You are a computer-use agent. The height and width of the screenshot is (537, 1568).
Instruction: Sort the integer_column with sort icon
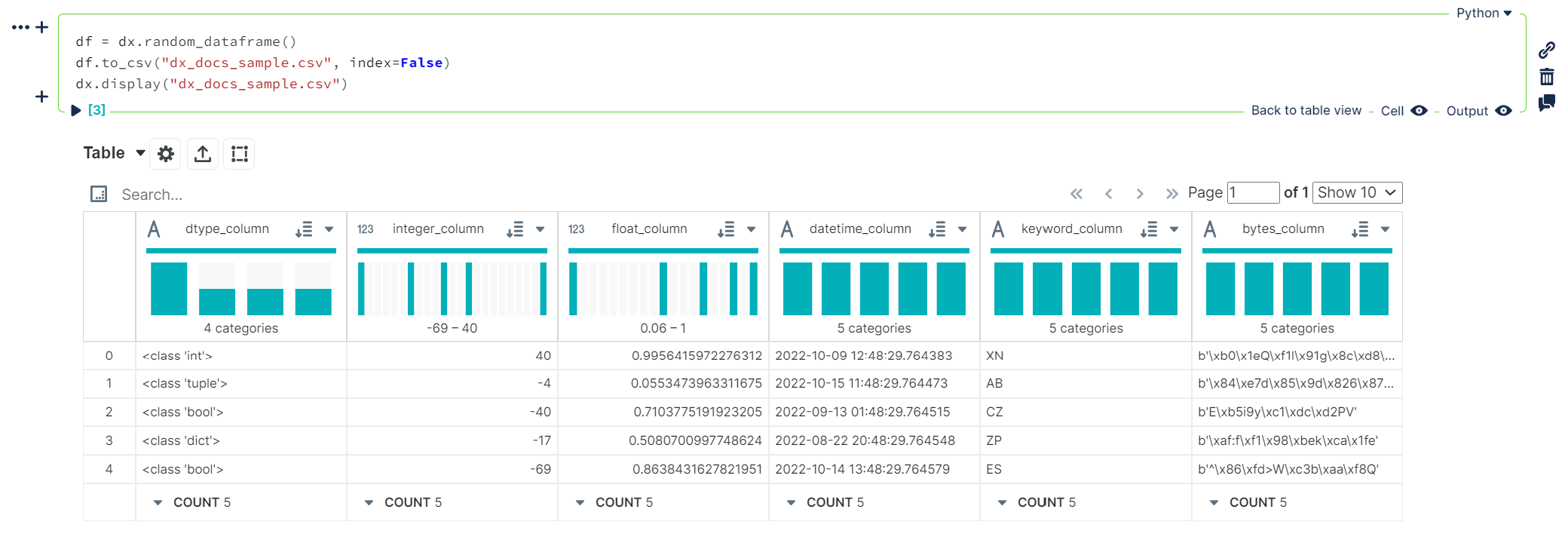point(515,229)
